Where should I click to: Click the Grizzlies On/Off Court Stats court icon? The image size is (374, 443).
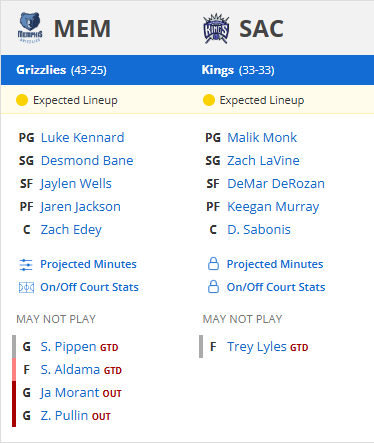click(26, 287)
